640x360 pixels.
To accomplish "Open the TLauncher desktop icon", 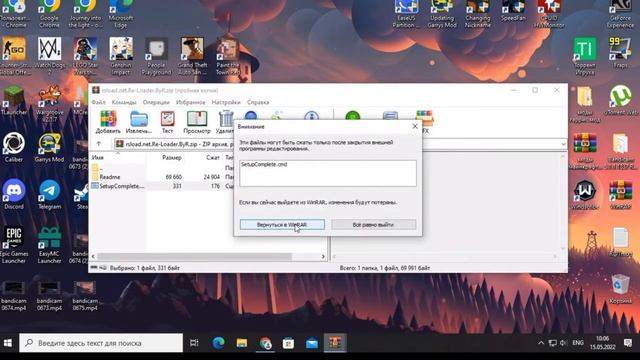I will [14, 101].
